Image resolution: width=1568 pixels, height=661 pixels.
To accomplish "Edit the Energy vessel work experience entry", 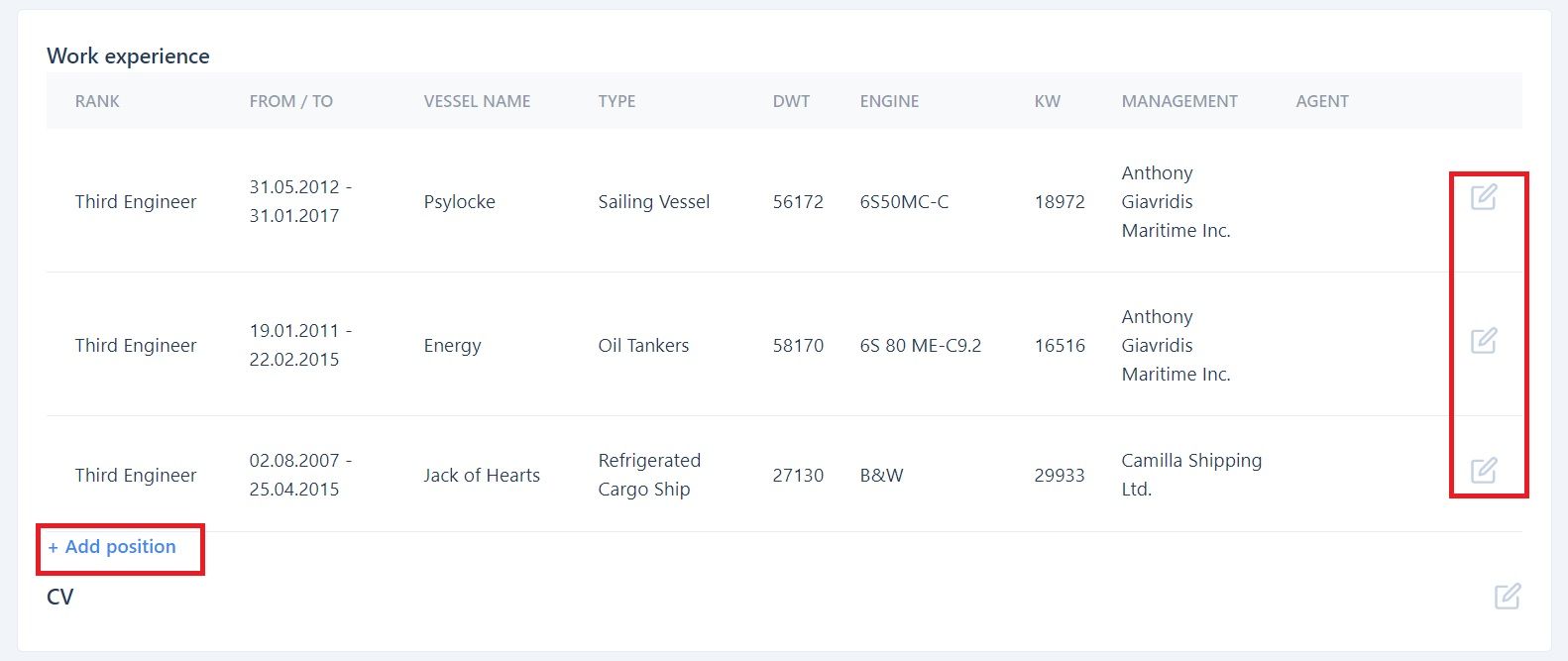I will tap(1484, 341).
